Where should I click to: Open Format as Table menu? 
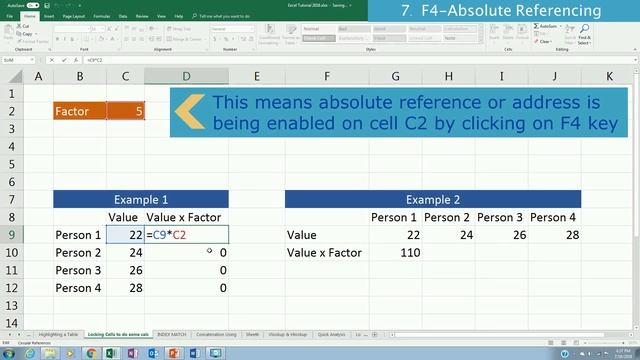coord(291,34)
